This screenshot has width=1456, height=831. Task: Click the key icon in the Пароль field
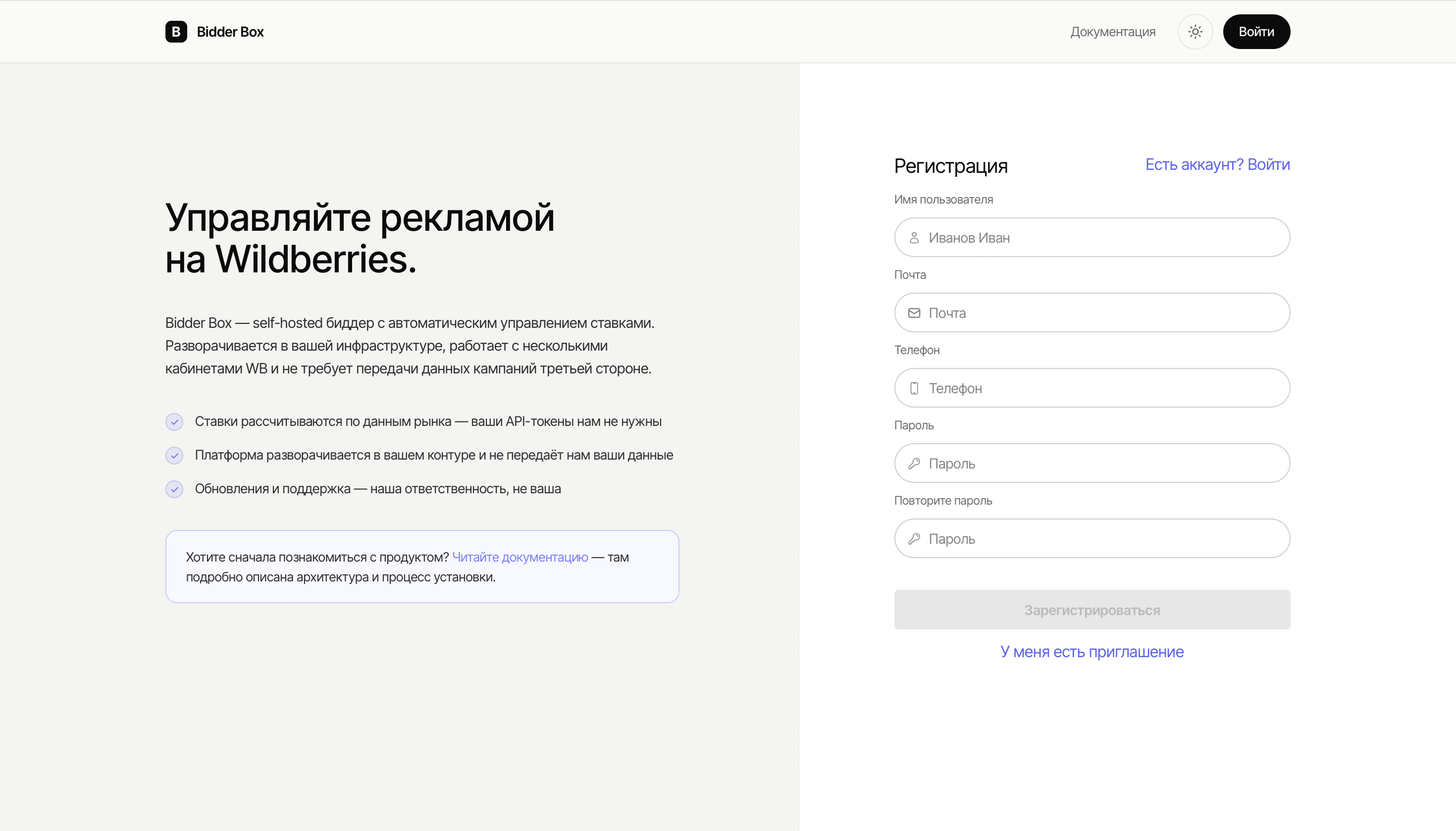click(x=914, y=464)
